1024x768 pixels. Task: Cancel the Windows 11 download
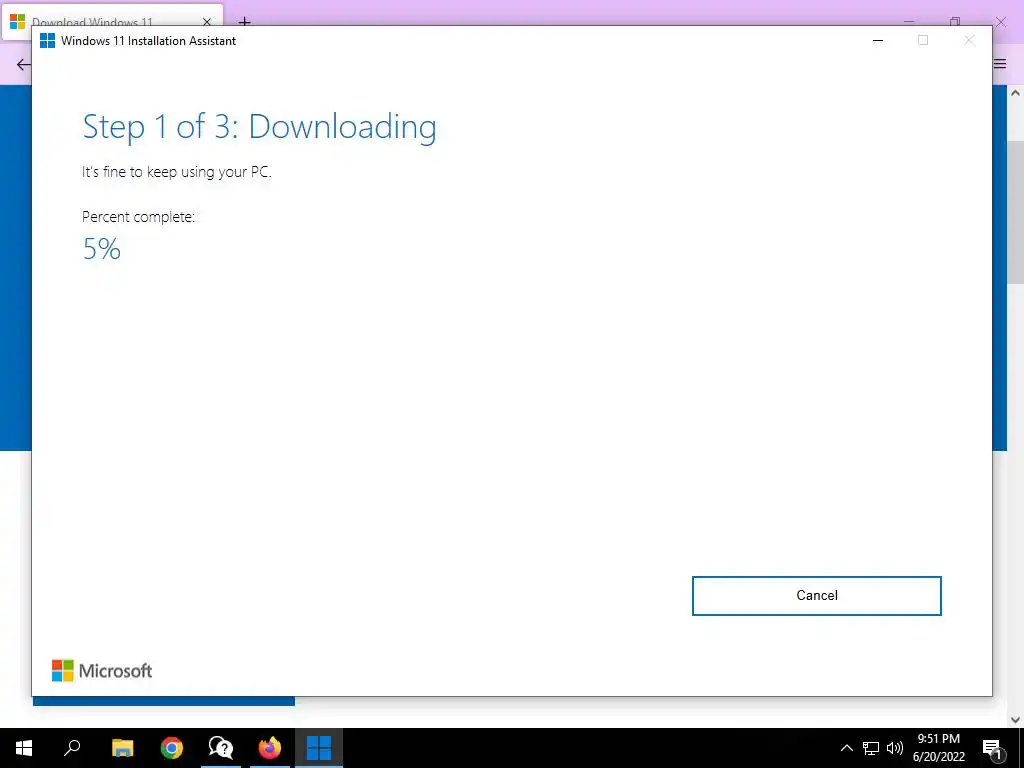coord(816,596)
